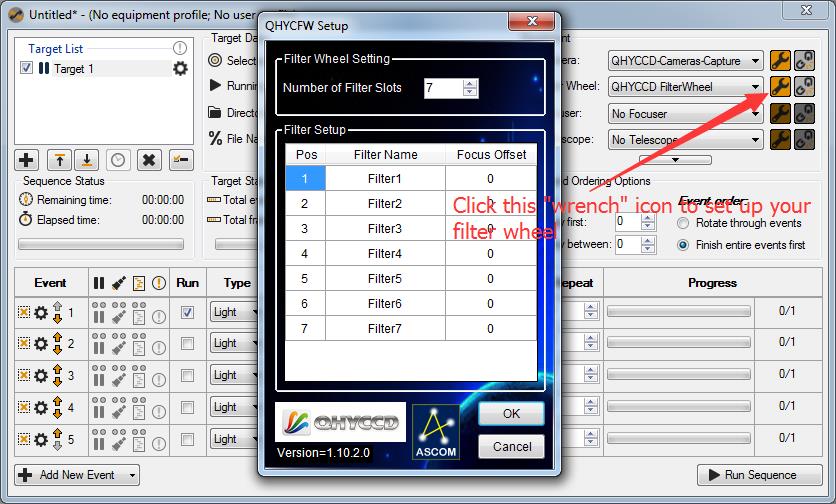Click the Number of Filter Slots field

coord(444,87)
